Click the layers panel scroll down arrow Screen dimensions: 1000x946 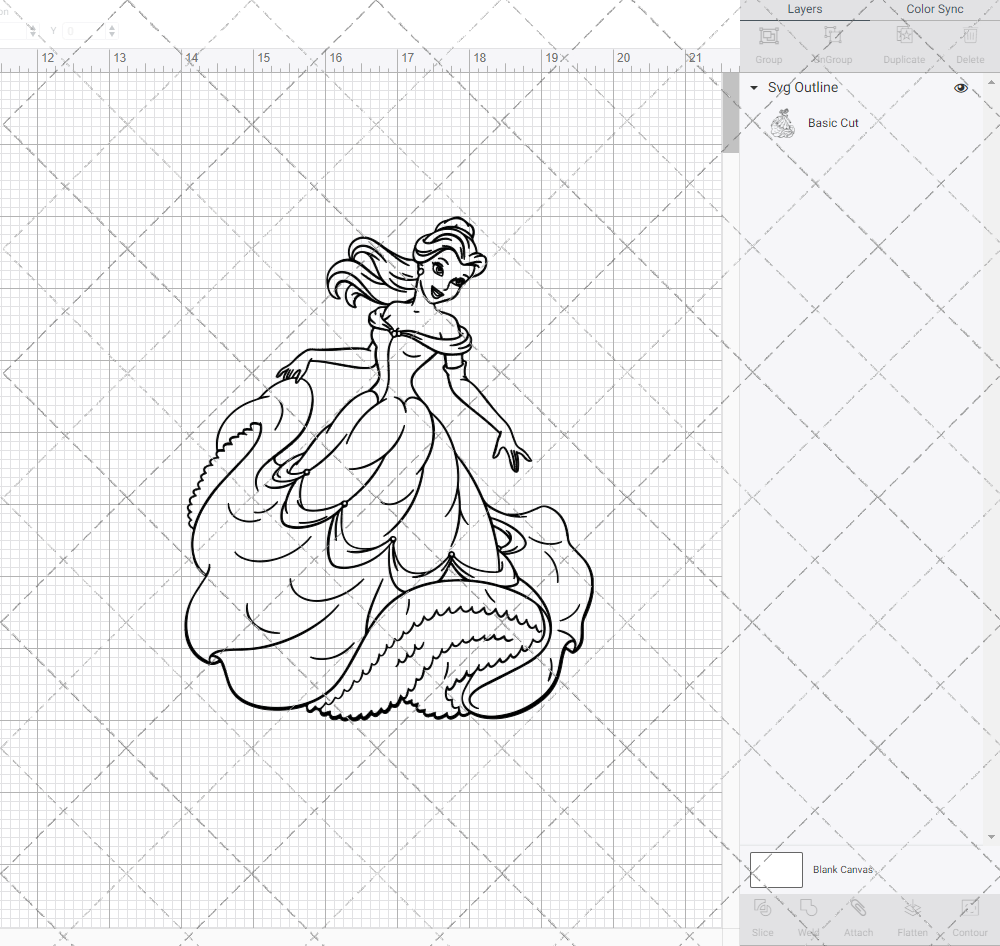990,837
